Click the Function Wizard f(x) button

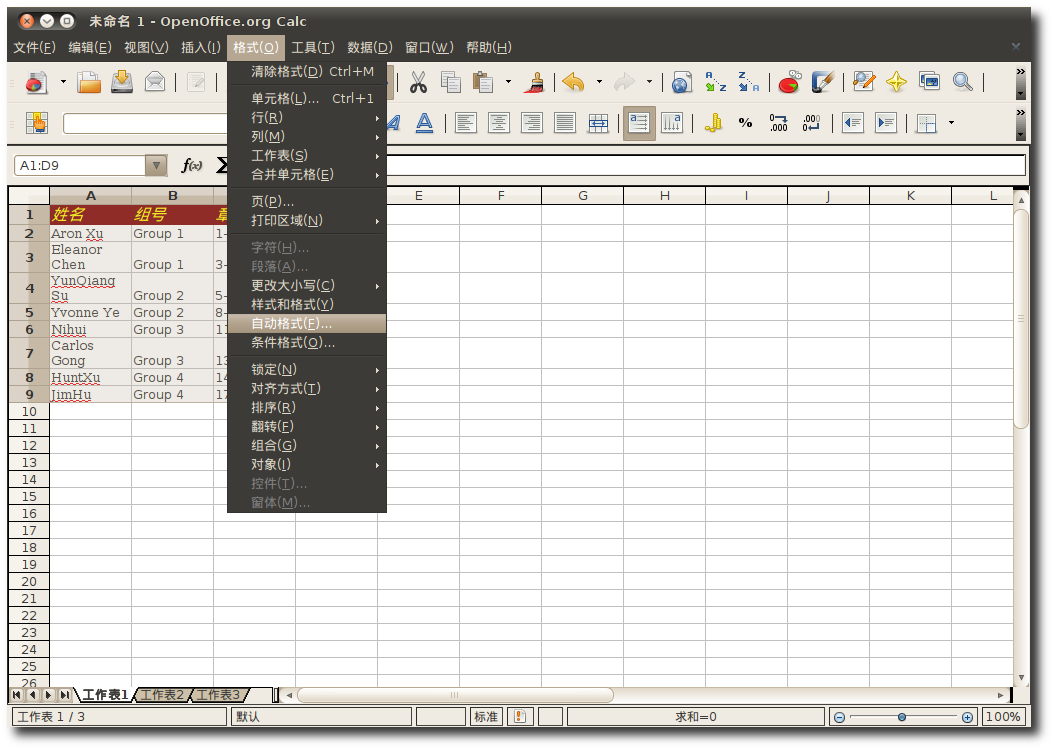(192, 165)
